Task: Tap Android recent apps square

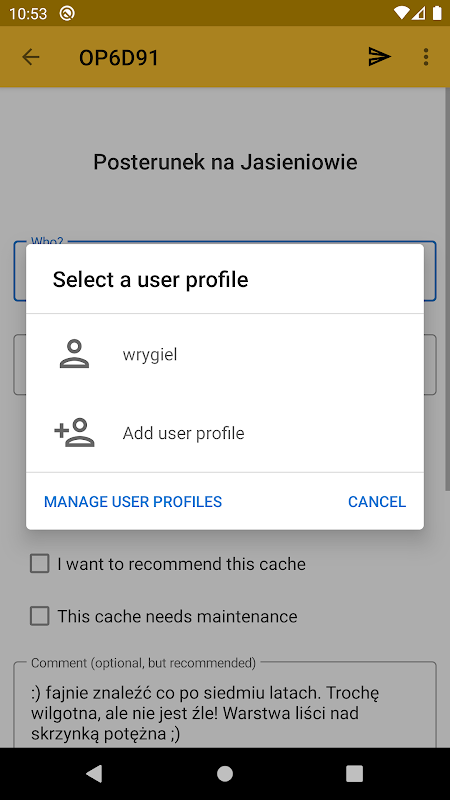Action: 354,773
